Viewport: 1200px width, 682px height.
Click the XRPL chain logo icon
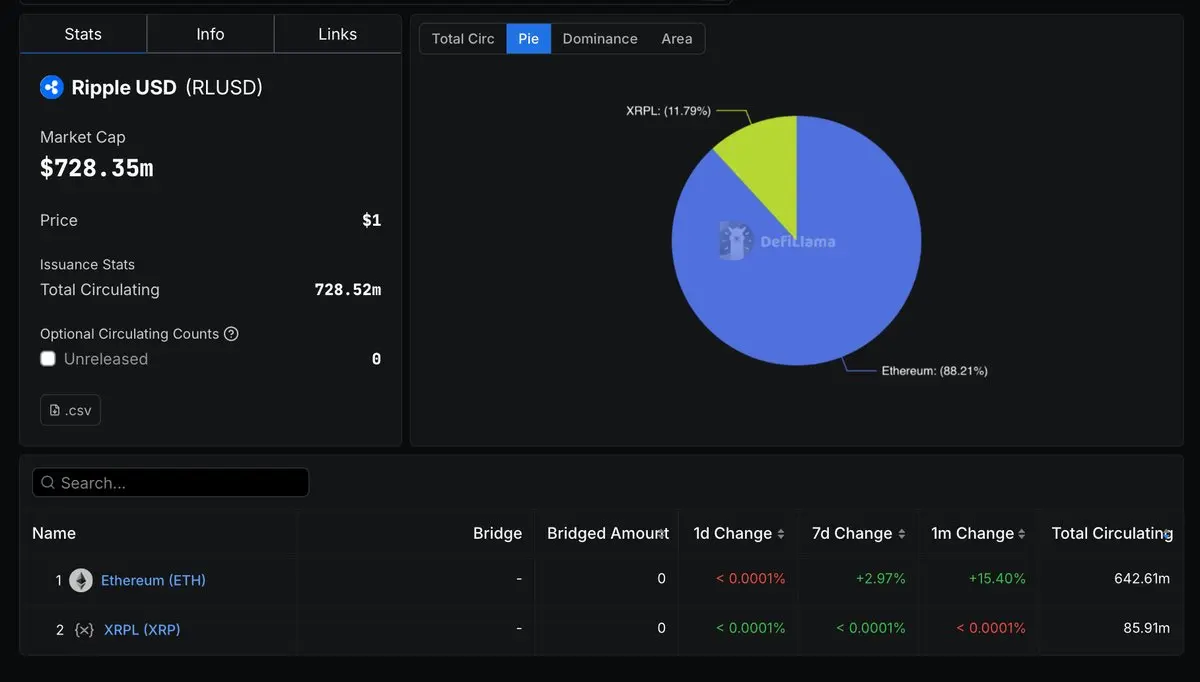tap(85, 630)
